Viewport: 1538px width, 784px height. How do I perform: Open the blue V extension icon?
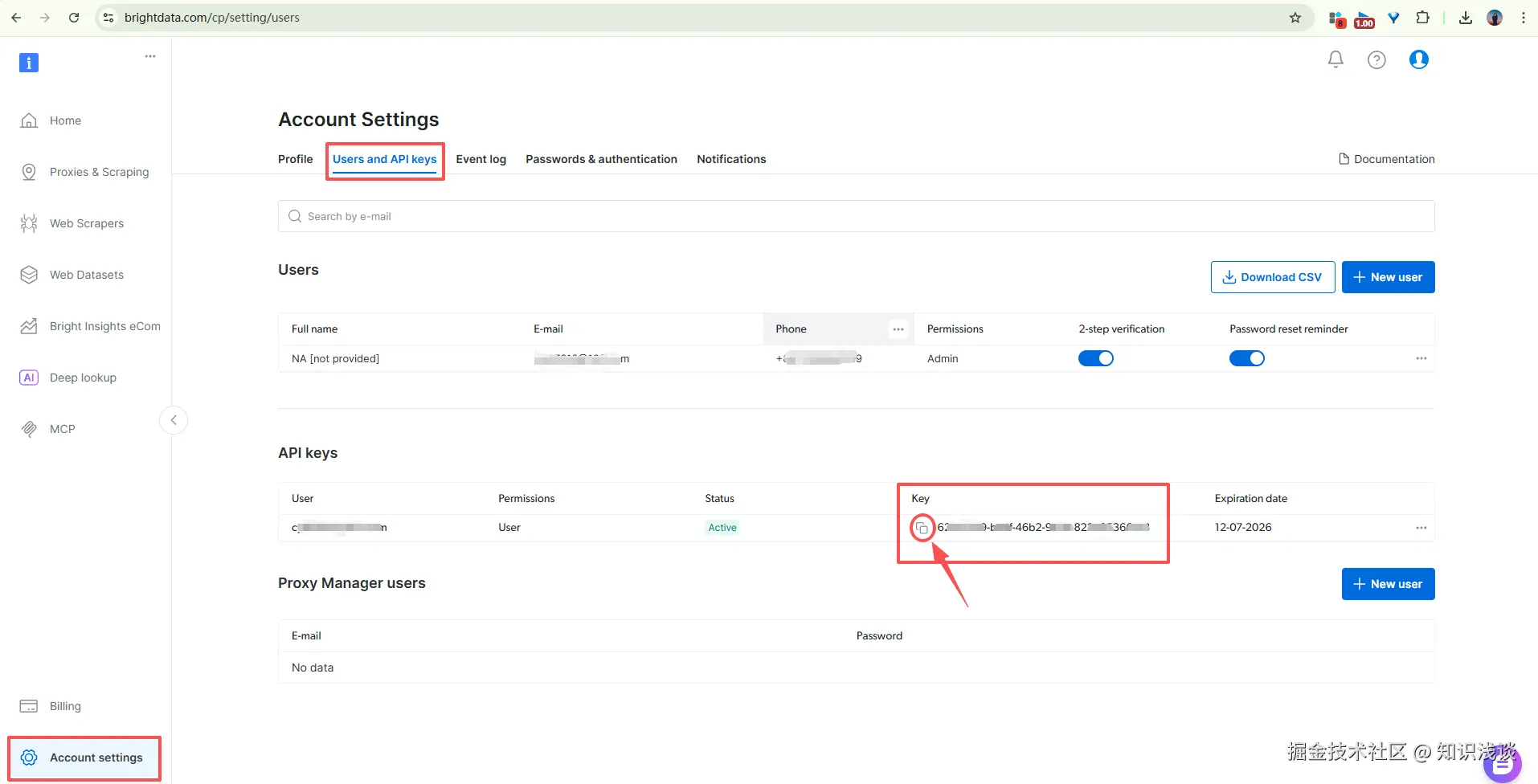tap(1394, 18)
